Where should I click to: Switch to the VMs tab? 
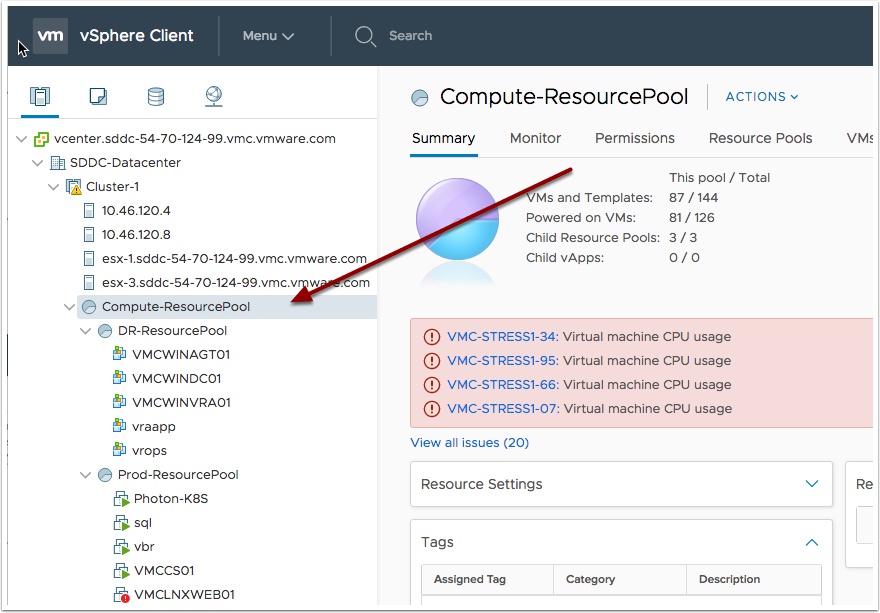pos(859,139)
